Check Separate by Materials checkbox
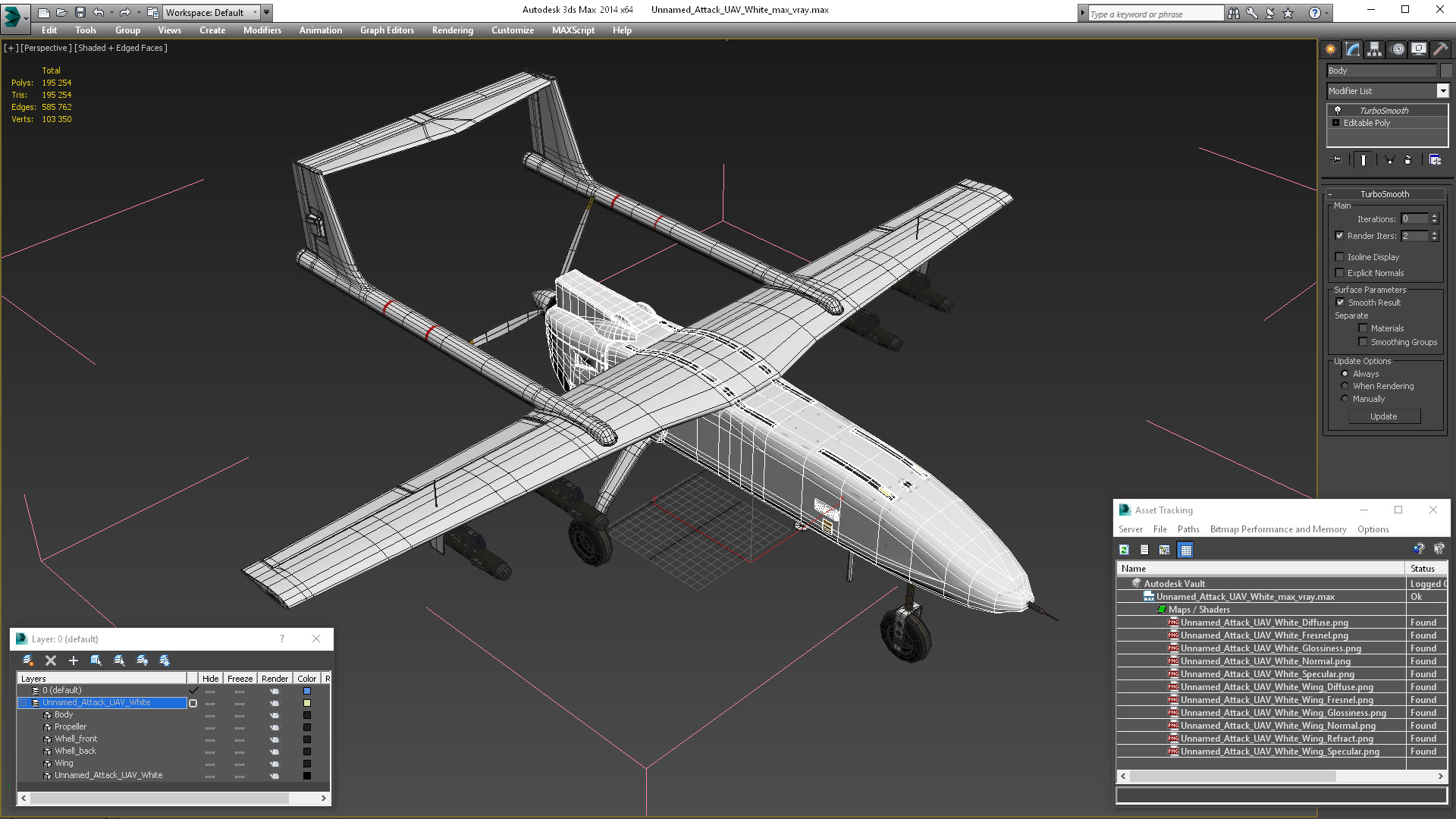1456x819 pixels. [x=1363, y=328]
